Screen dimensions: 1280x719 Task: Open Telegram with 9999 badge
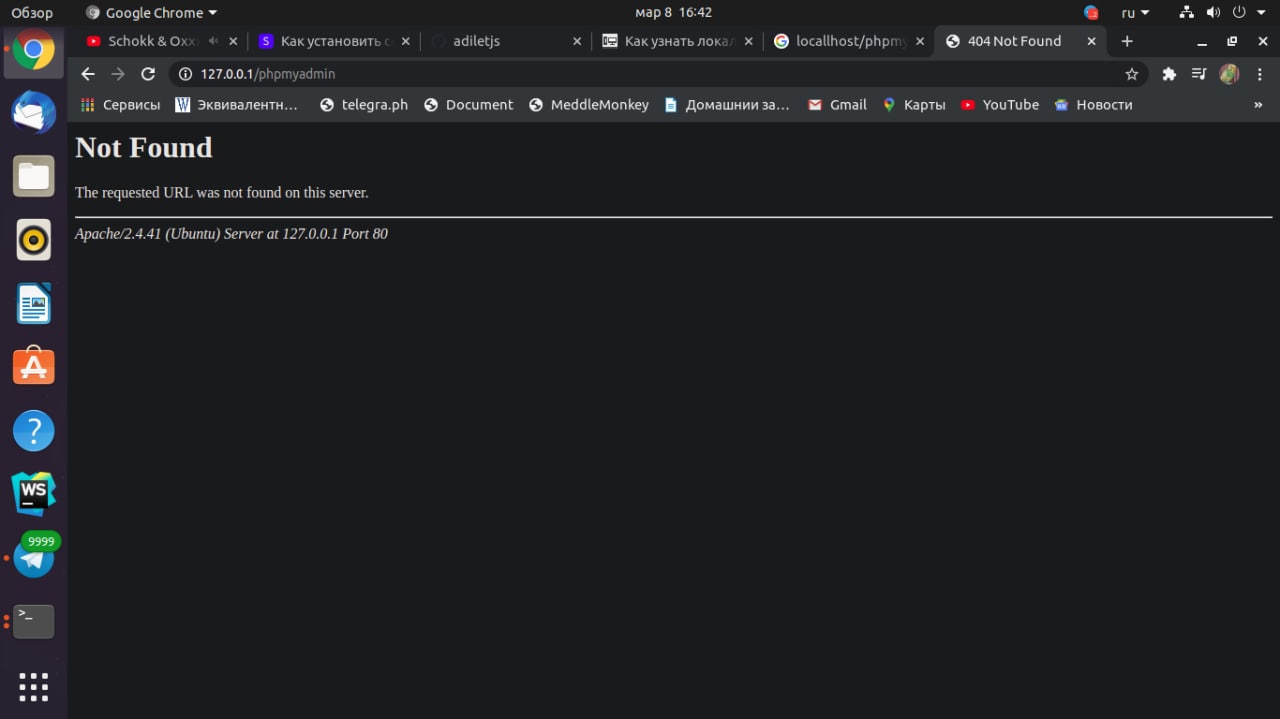(x=33, y=557)
